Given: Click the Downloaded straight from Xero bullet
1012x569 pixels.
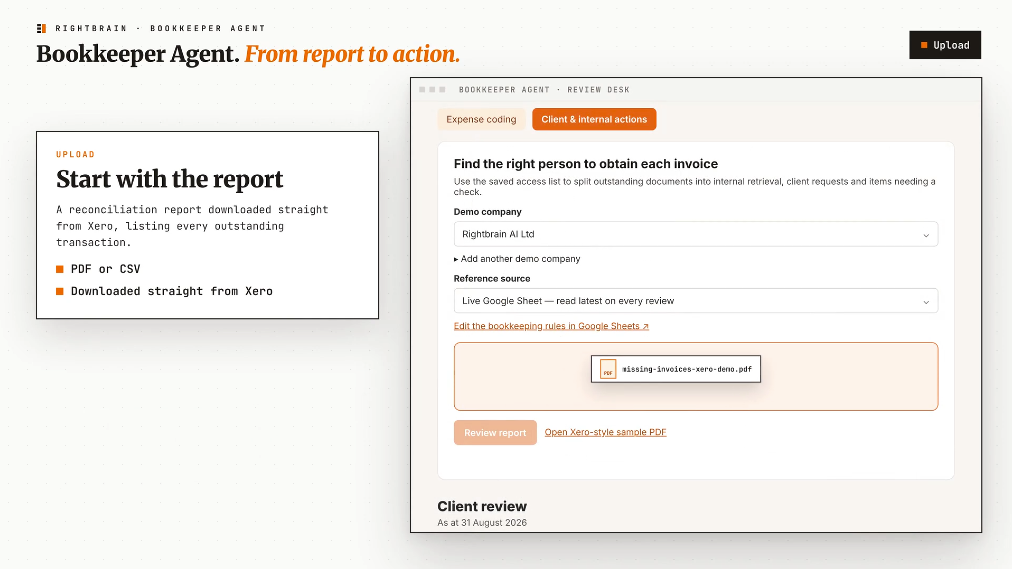Looking at the screenshot, I should coord(165,291).
